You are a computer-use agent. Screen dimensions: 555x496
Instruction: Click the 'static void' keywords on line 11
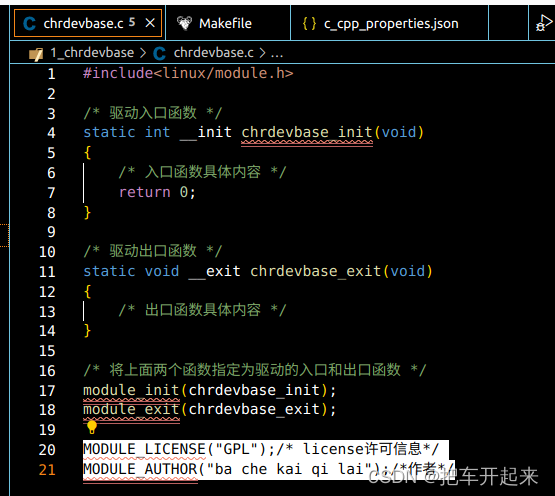click(x=131, y=271)
